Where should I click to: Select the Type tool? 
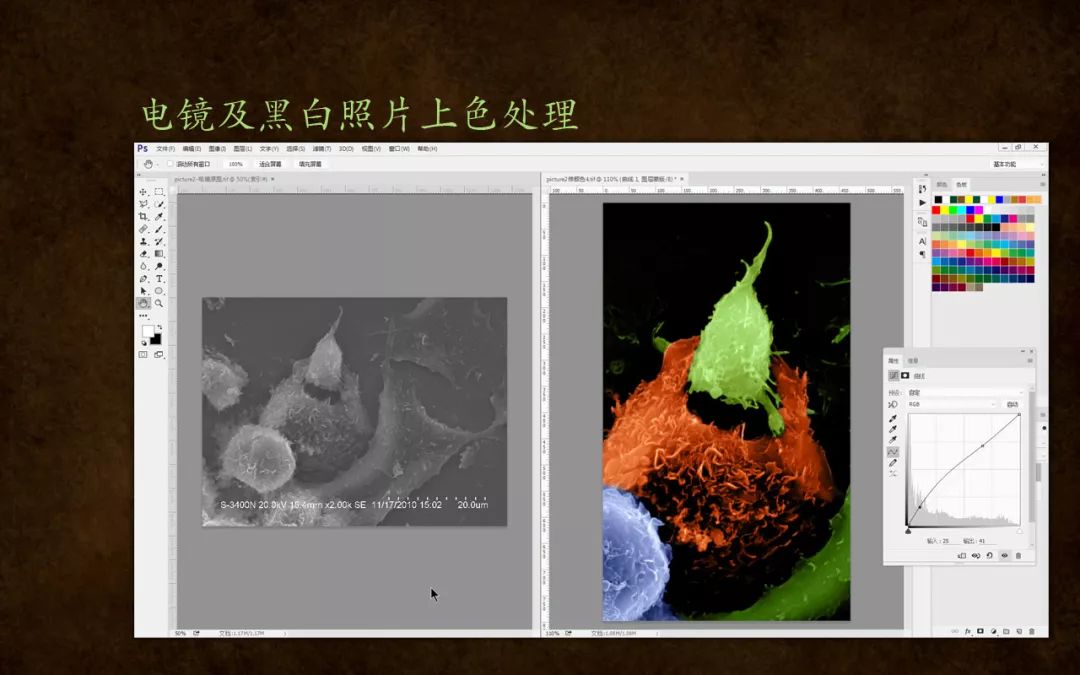coord(159,278)
